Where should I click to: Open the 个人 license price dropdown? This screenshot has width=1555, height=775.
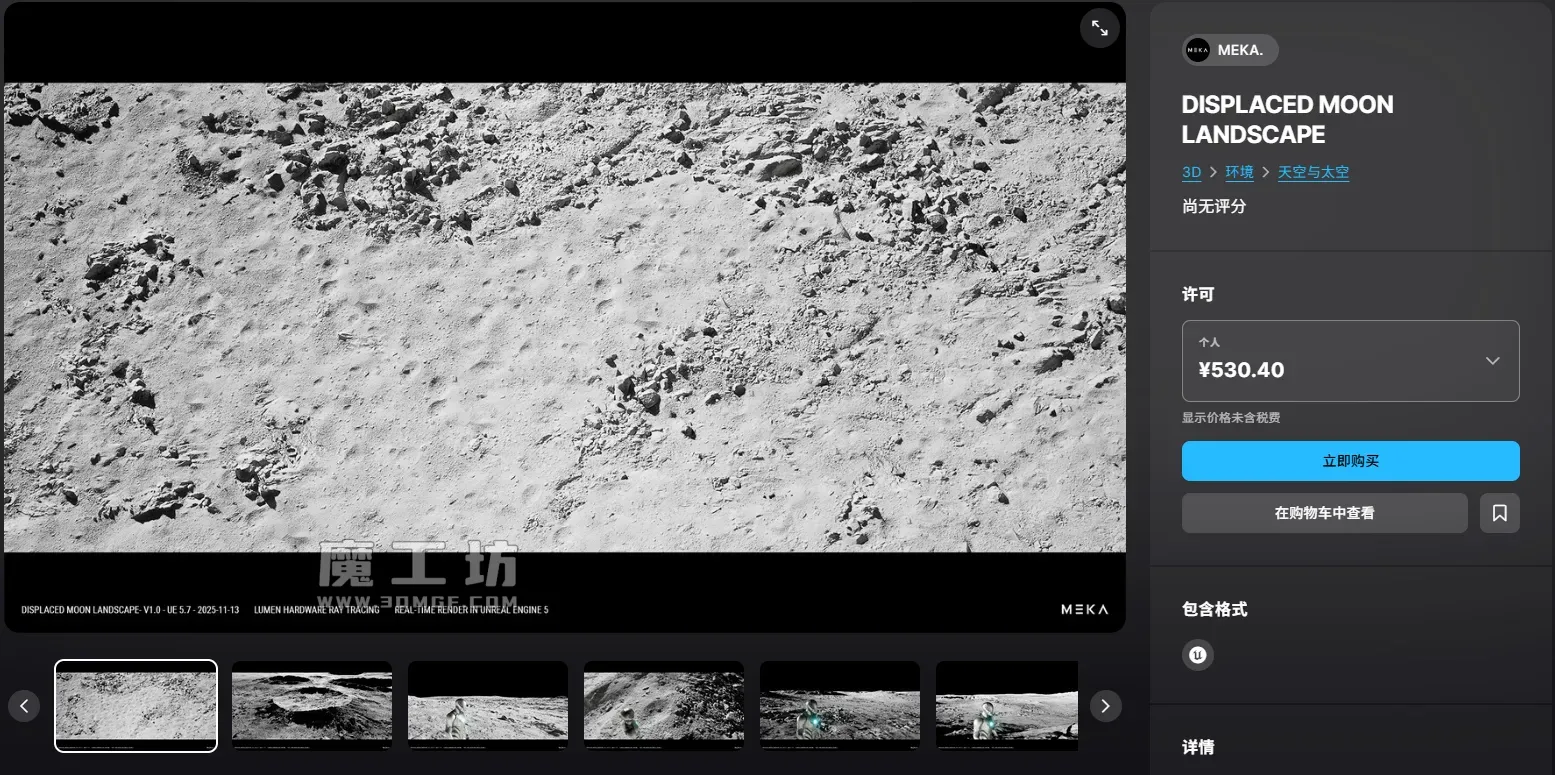1350,361
